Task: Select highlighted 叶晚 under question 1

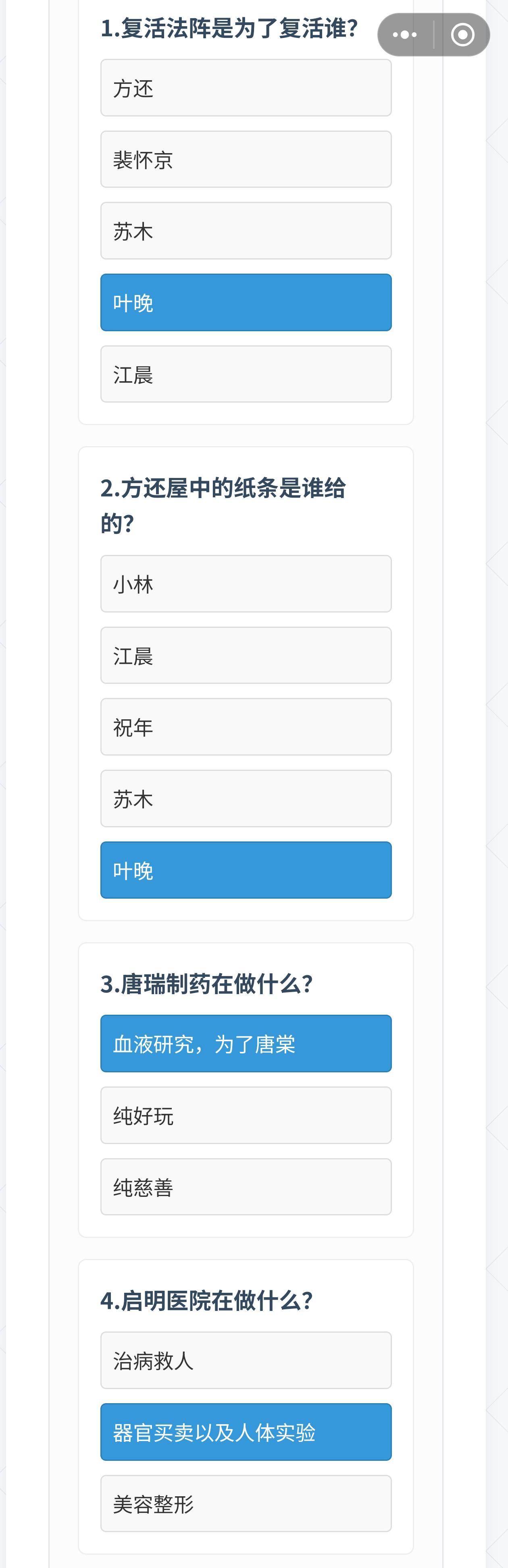Action: tap(246, 303)
